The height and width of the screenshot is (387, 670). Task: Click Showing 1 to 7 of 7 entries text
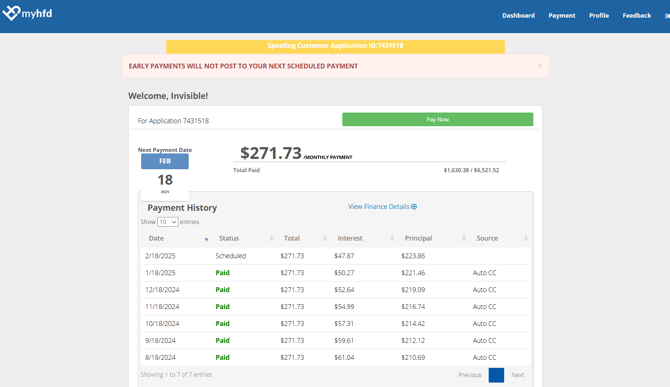(176, 375)
